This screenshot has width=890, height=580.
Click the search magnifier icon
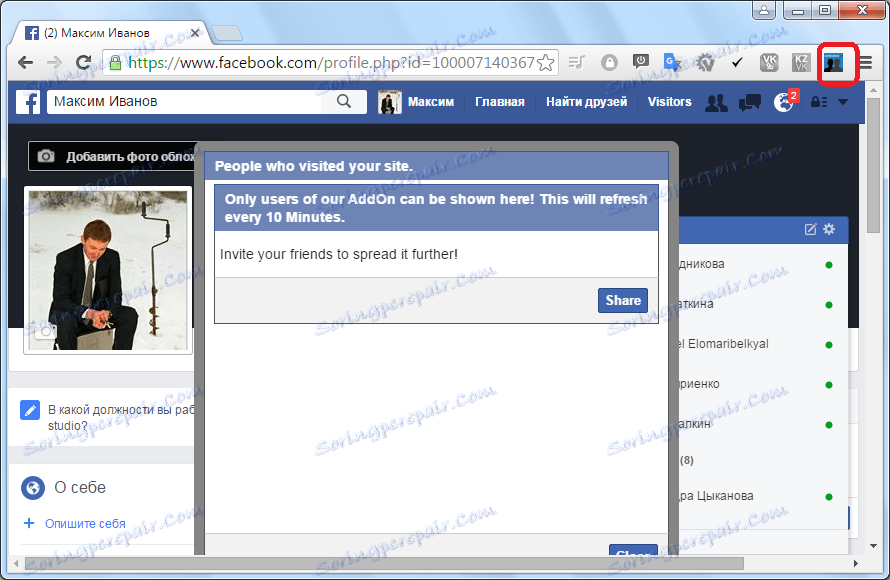pos(344,101)
